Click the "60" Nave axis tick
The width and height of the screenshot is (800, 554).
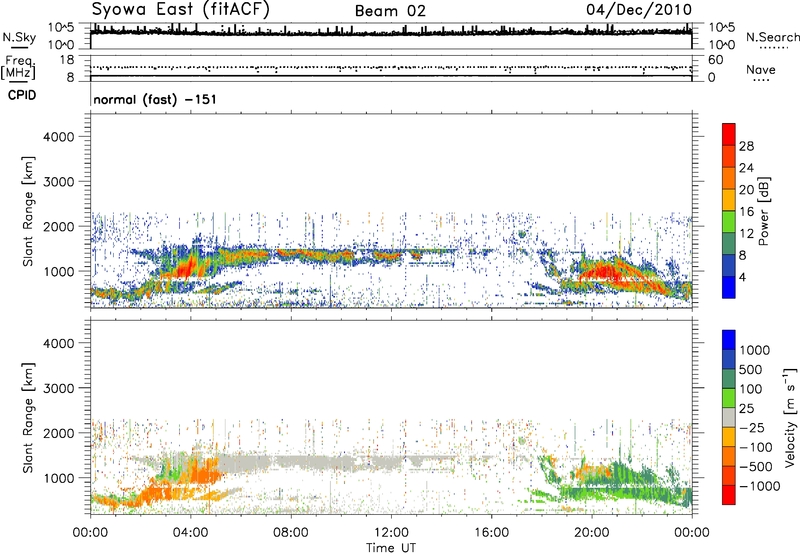715,60
